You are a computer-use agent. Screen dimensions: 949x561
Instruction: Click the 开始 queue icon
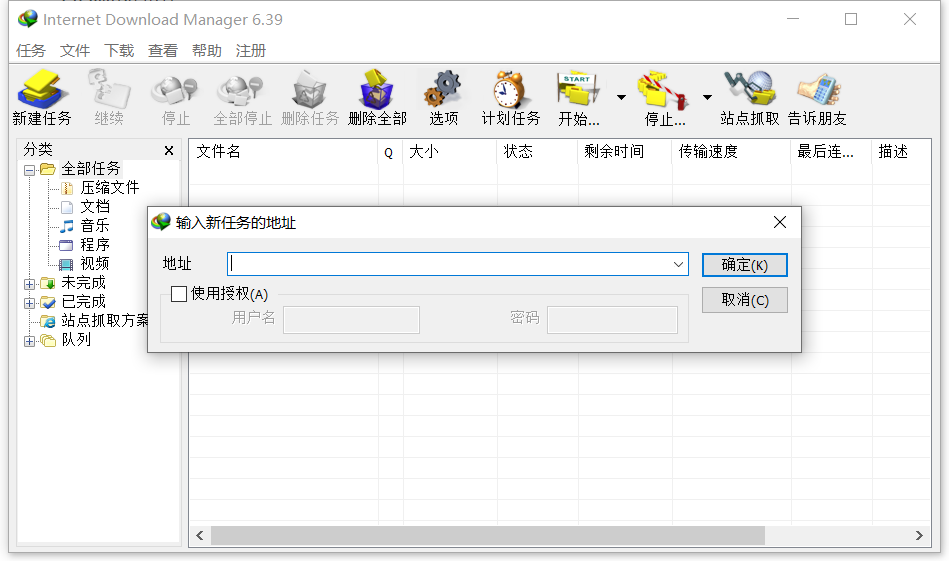click(579, 91)
